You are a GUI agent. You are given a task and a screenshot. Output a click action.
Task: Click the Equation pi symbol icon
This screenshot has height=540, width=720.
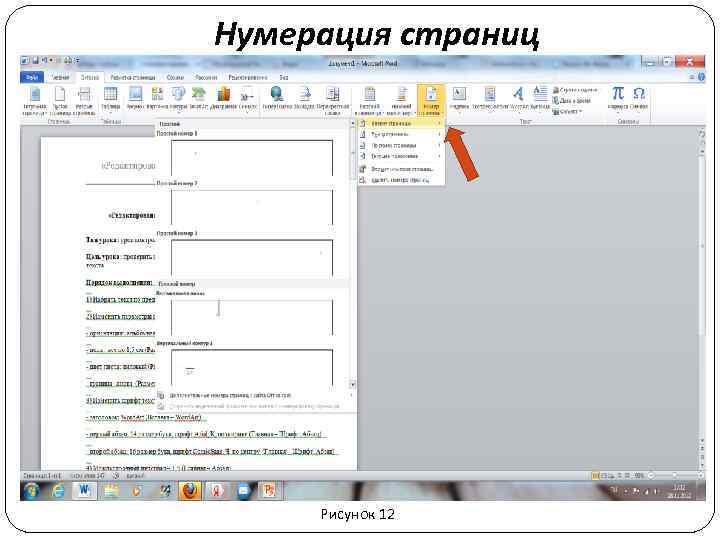618,99
